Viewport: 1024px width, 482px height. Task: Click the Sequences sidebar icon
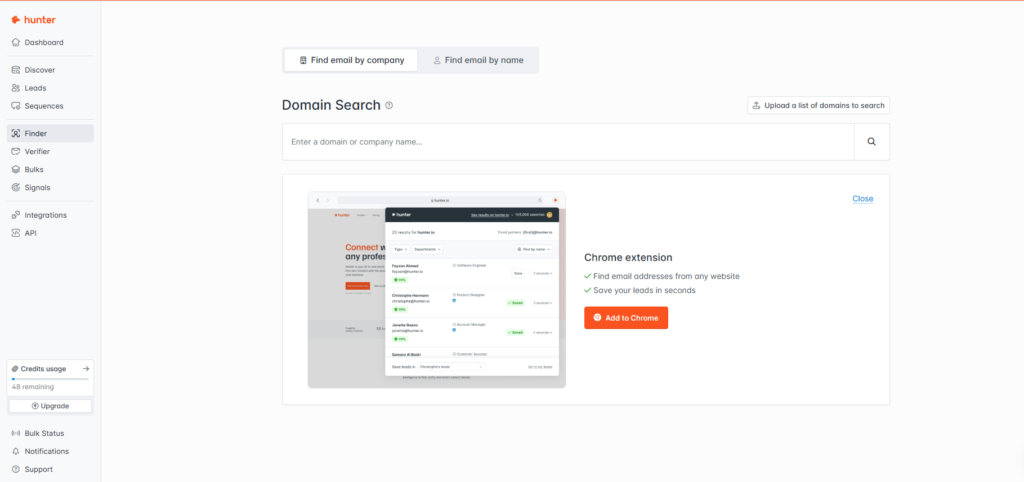click(16, 106)
